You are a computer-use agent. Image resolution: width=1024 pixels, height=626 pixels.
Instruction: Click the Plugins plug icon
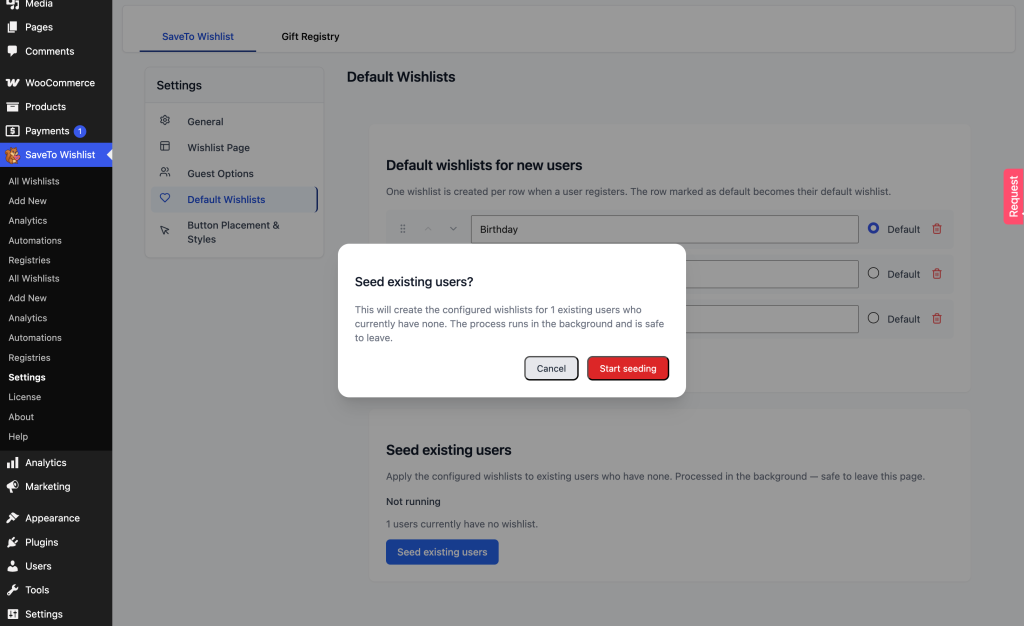point(12,542)
